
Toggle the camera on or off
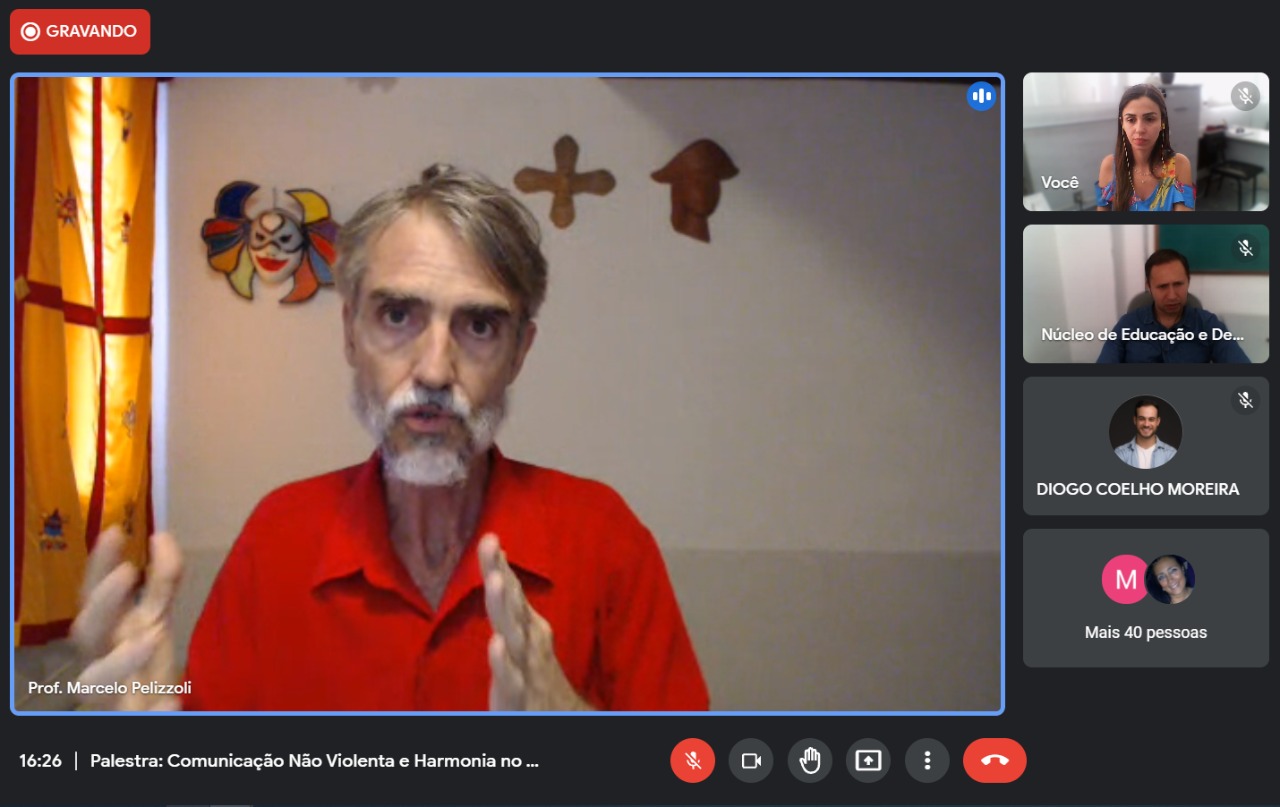[x=751, y=761]
